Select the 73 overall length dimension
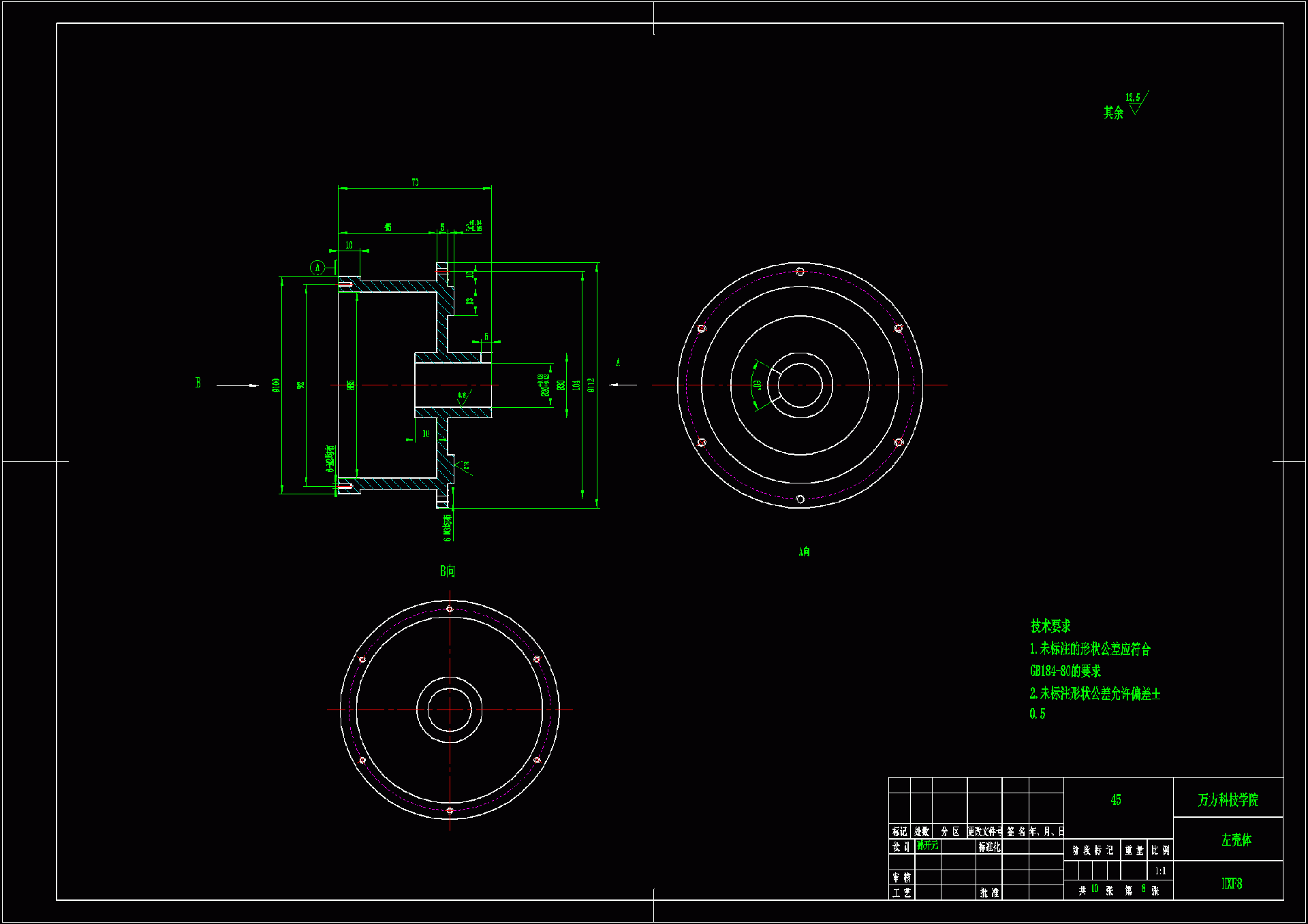The image size is (1308, 924). pos(415,182)
